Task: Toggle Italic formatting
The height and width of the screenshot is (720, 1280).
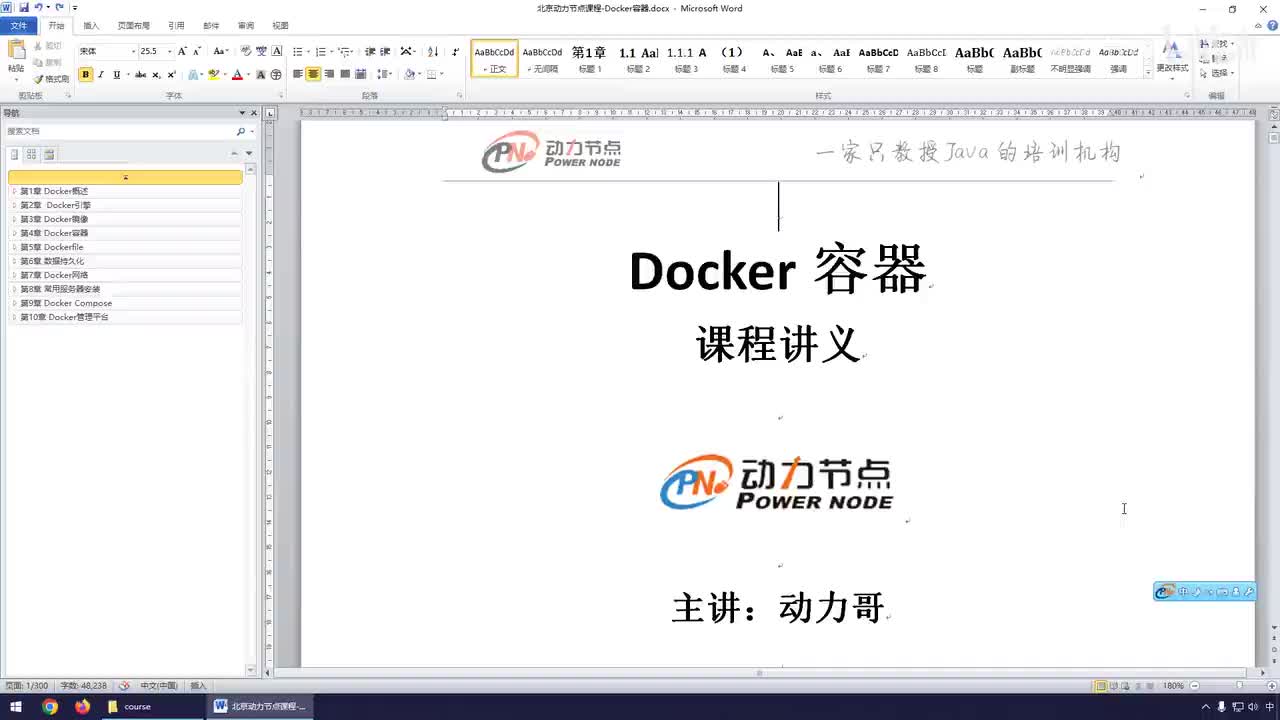Action: pos(101,75)
